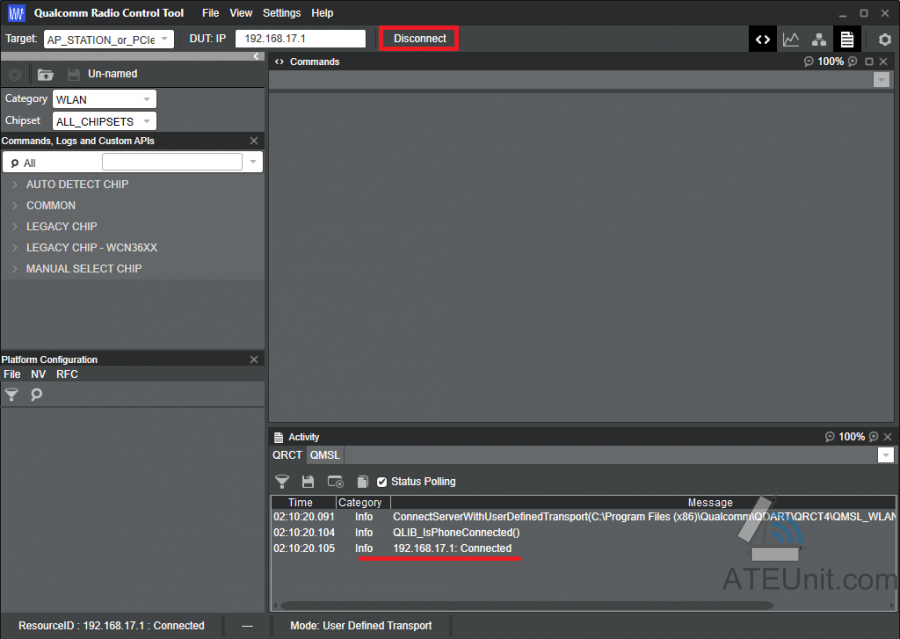Toggle the Status Polling checkbox
This screenshot has width=900, height=639.
(x=382, y=482)
